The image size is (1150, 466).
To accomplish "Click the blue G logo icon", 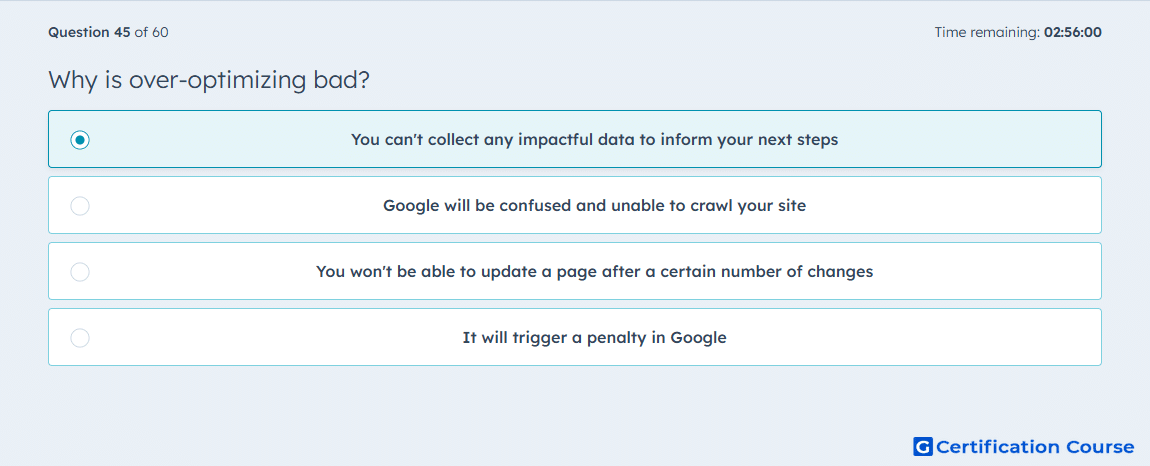I will [x=923, y=446].
